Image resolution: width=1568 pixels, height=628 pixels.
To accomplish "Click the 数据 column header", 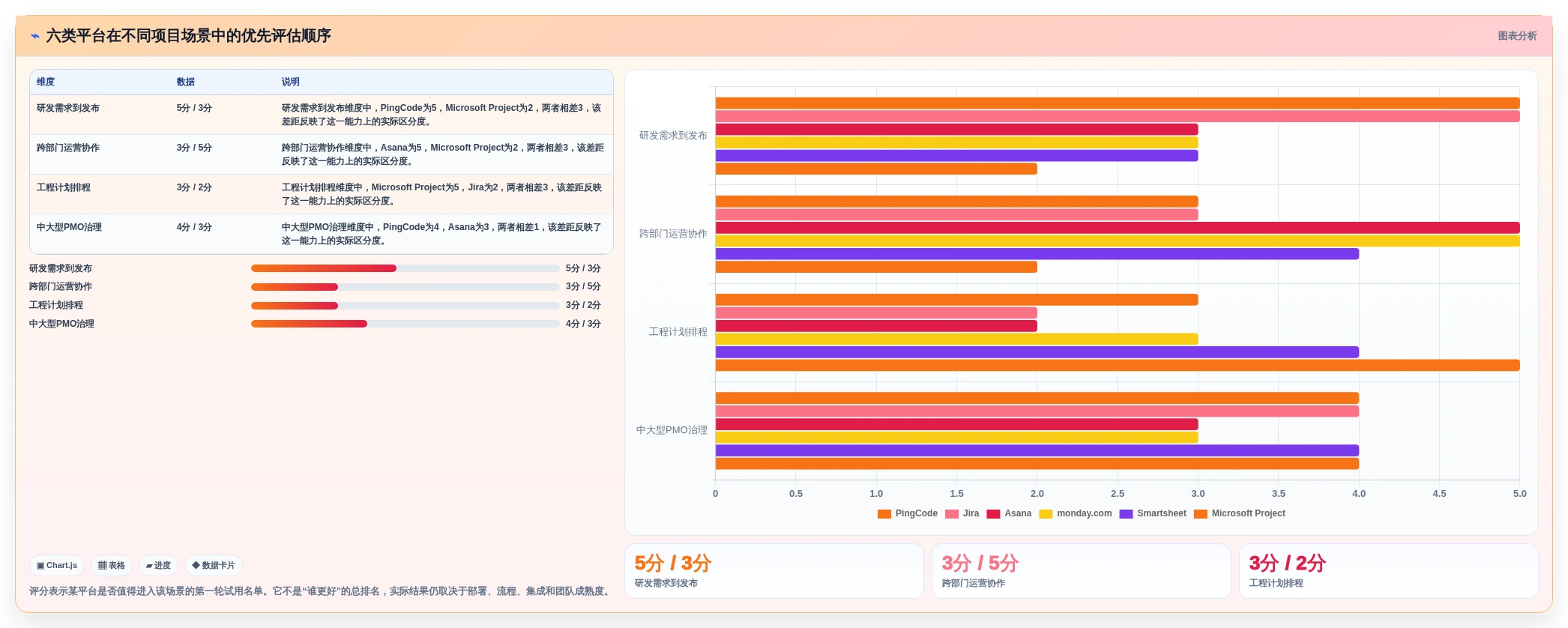I will [186, 82].
